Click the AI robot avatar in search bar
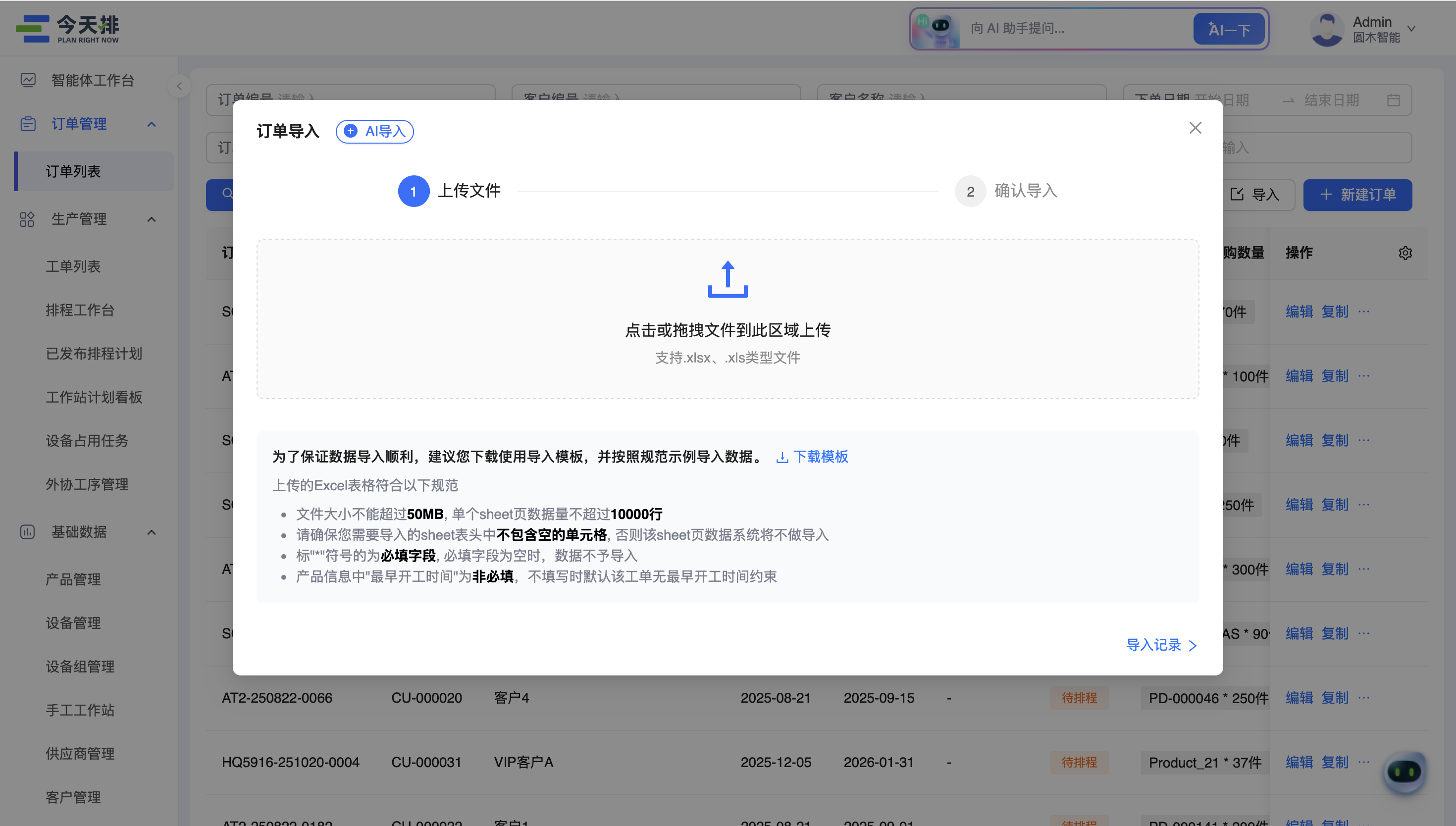Screen dimensions: 1456x826 937,30
